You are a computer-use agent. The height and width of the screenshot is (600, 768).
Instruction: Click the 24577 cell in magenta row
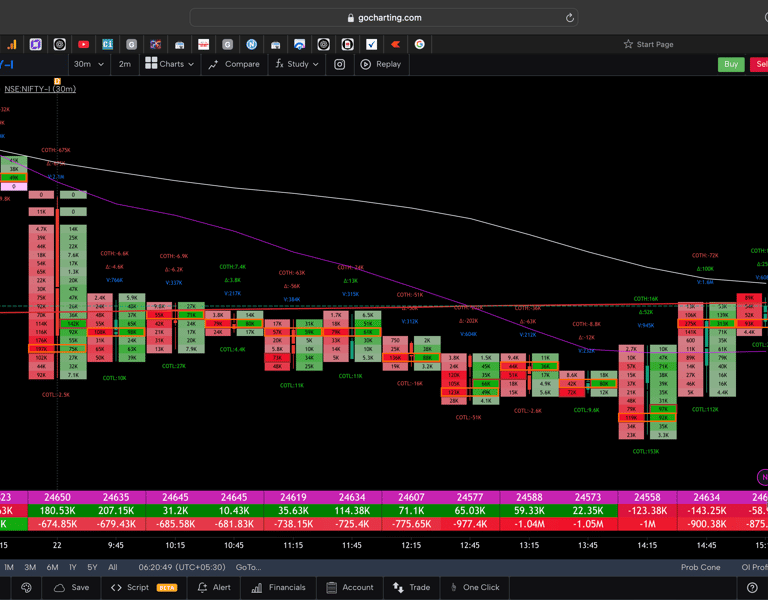[470, 497]
